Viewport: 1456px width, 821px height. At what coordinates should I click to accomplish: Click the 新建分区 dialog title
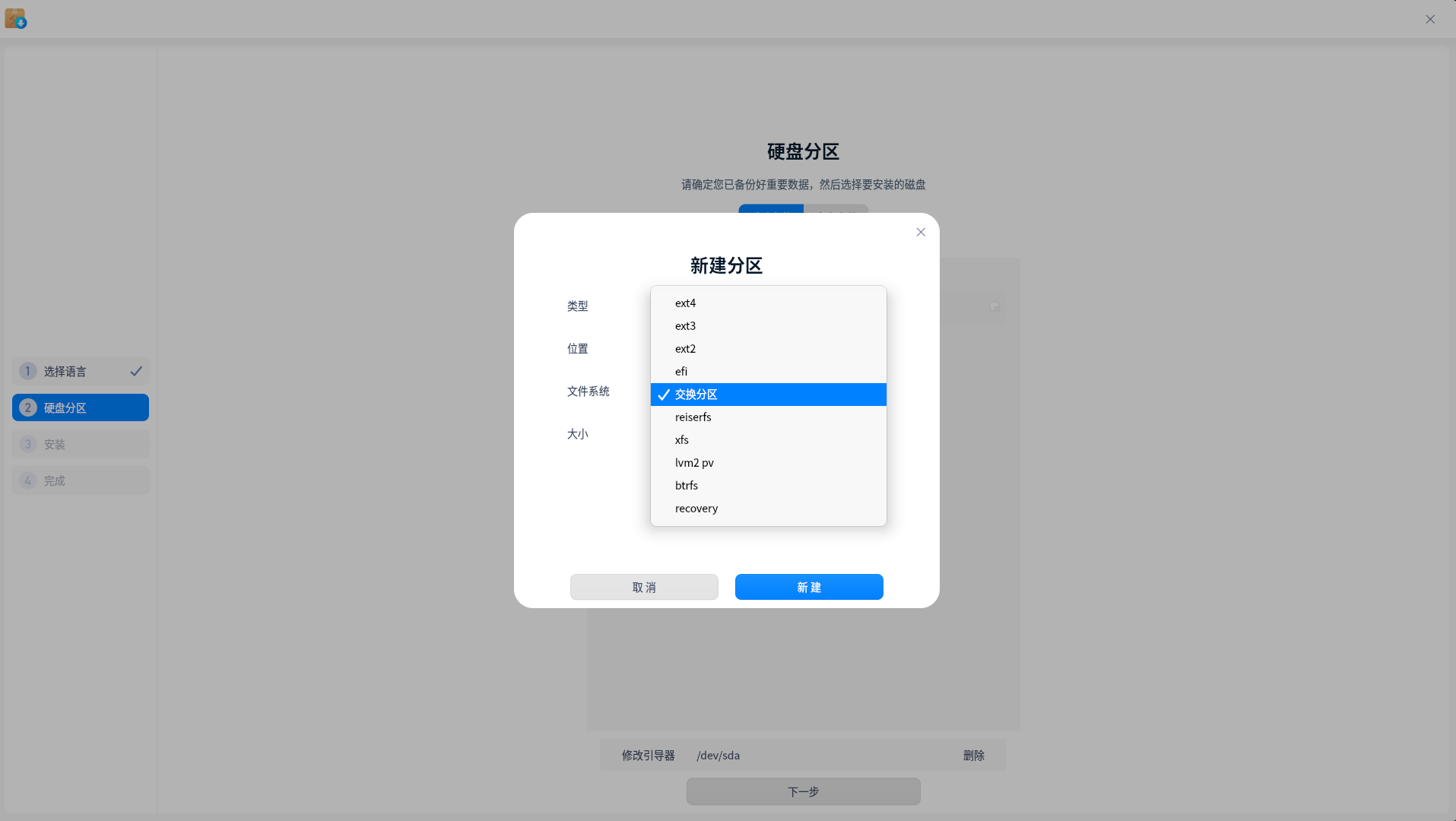726,265
